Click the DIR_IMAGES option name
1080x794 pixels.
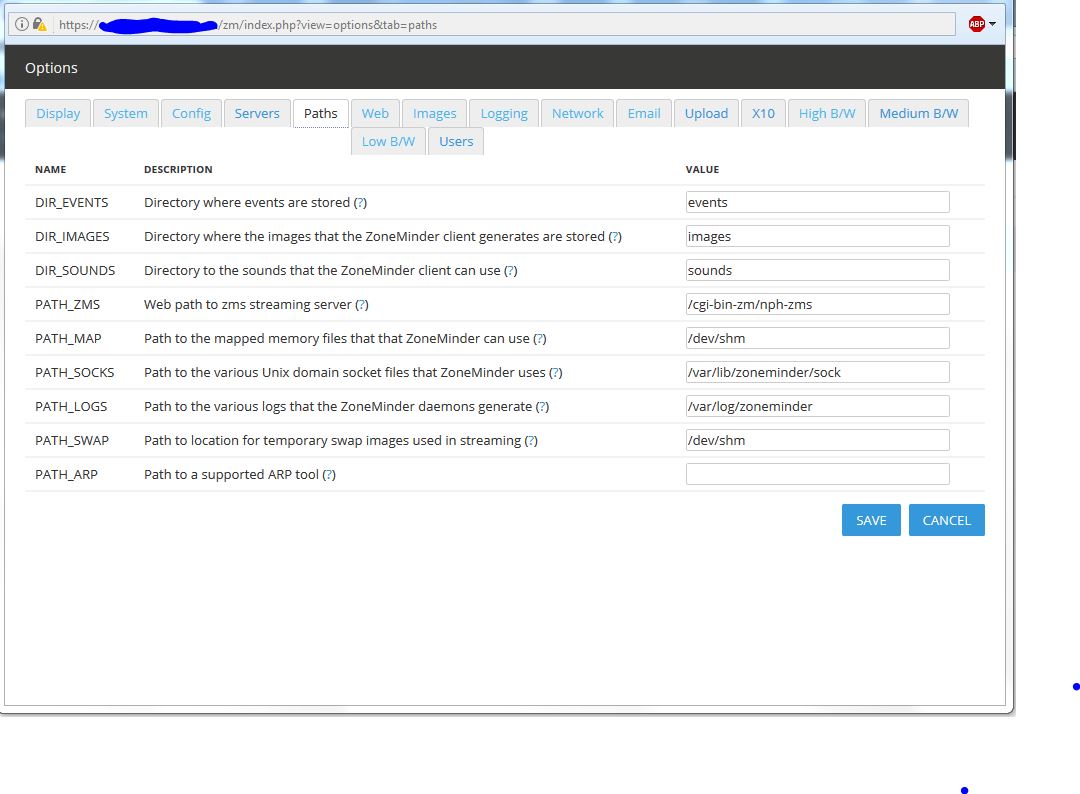pos(72,237)
